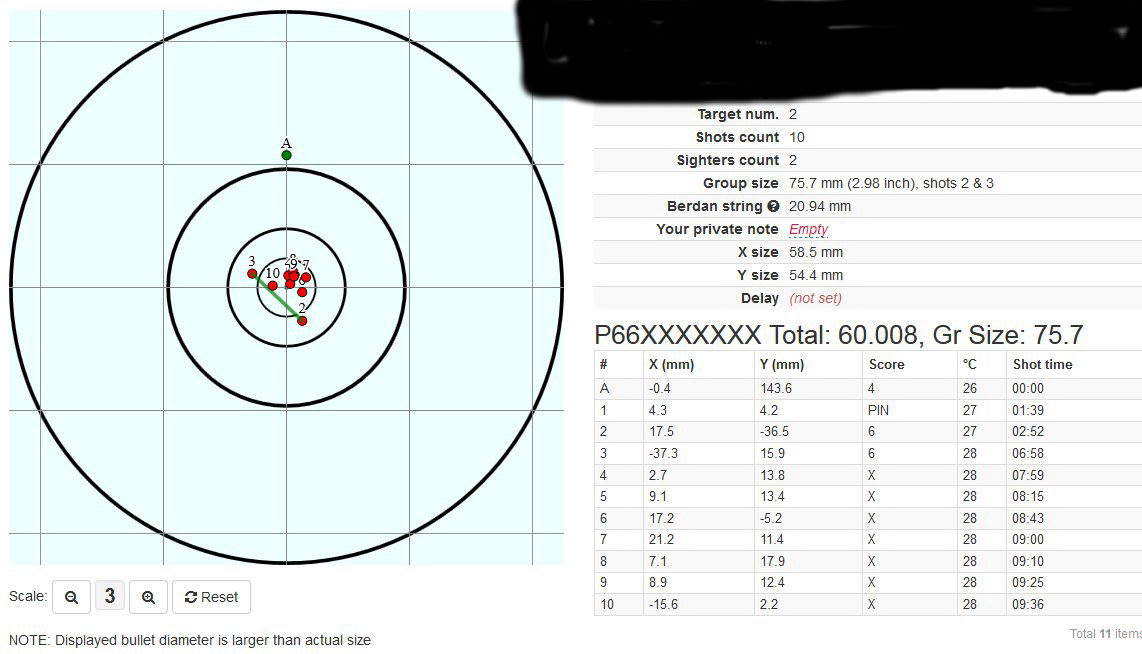Zoom out the target scale
This screenshot has width=1142, height=654.
click(x=71, y=597)
